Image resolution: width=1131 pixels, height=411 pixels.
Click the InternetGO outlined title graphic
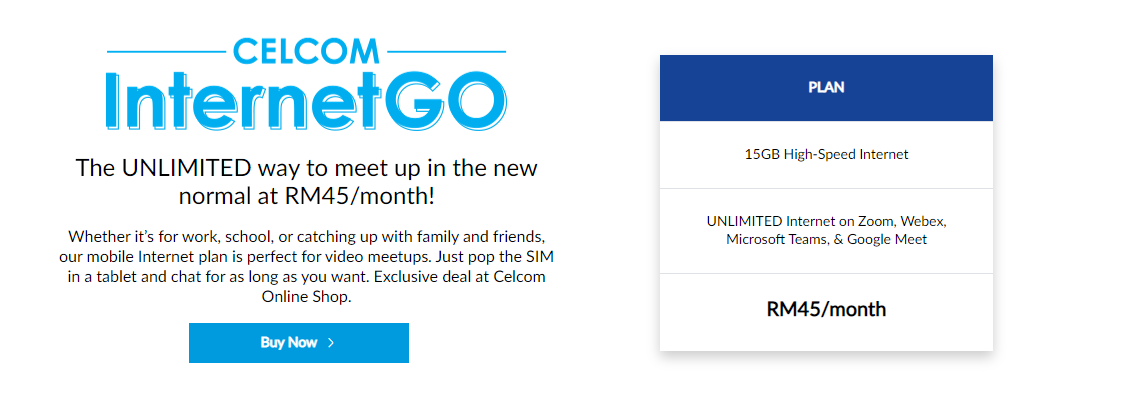pyautogui.click(x=307, y=100)
